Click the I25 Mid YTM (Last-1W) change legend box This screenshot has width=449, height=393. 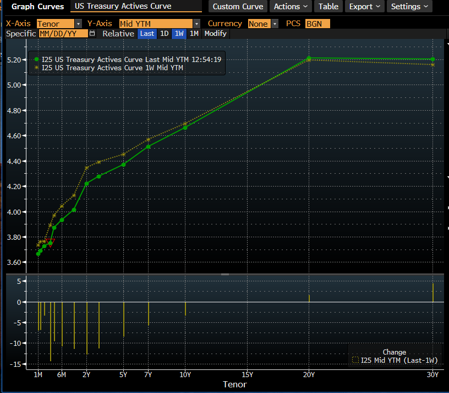coord(355,360)
